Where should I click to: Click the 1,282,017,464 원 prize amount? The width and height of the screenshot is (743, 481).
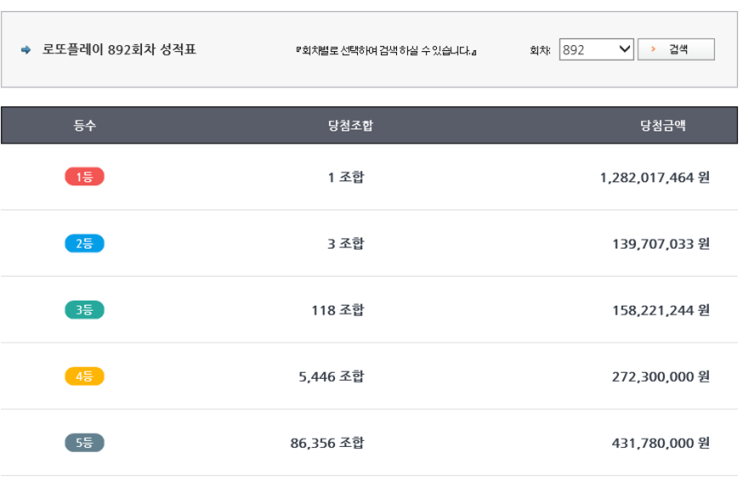pos(654,177)
